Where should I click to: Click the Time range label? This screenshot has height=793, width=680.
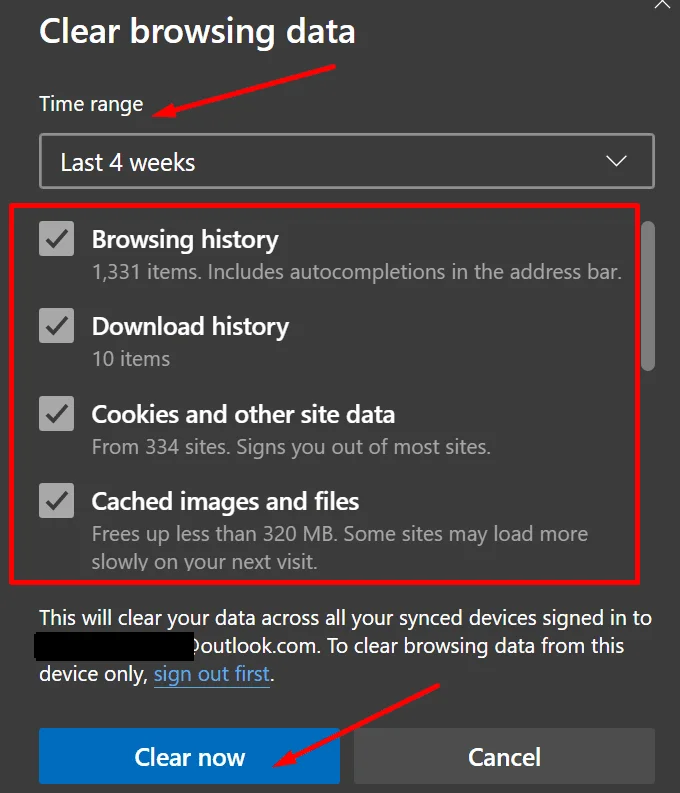pyautogui.click(x=92, y=104)
